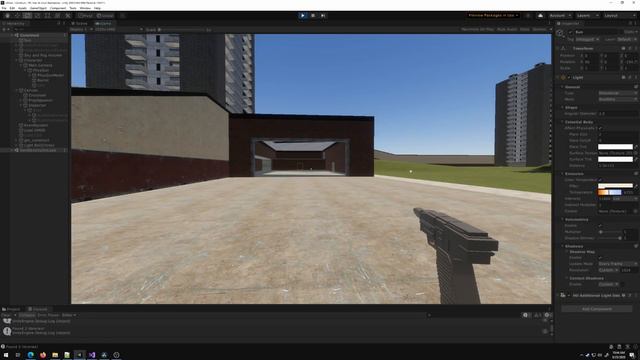Screen dimensions: 640x360
Task: Pick Flare Tint color with eyedropper
Action: 636,147
